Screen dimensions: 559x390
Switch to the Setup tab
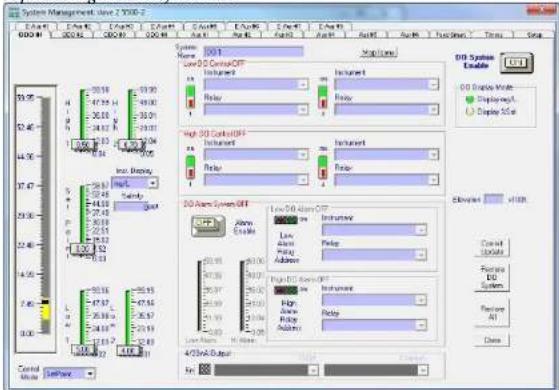point(534,35)
